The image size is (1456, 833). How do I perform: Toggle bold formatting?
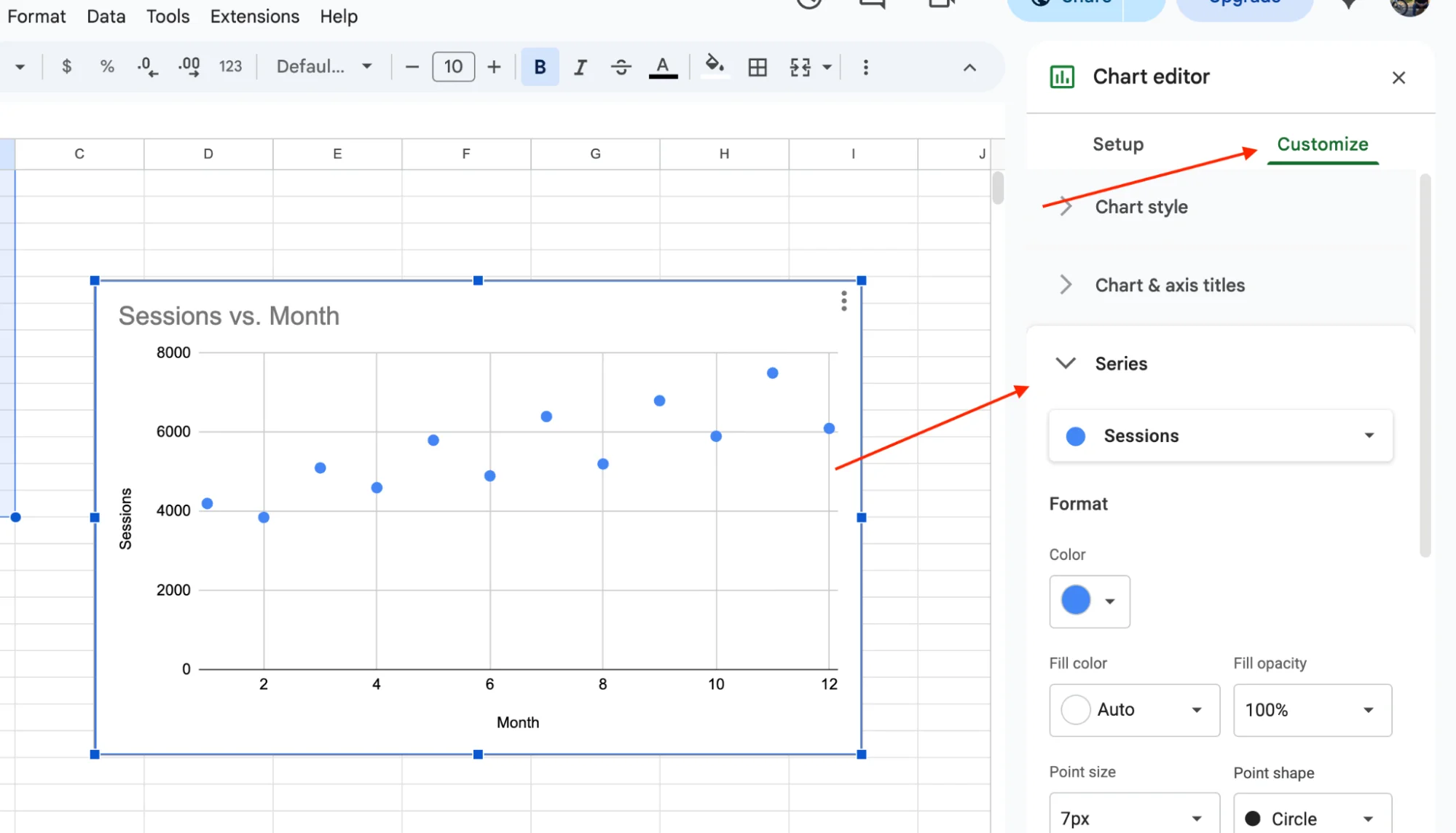tap(539, 66)
